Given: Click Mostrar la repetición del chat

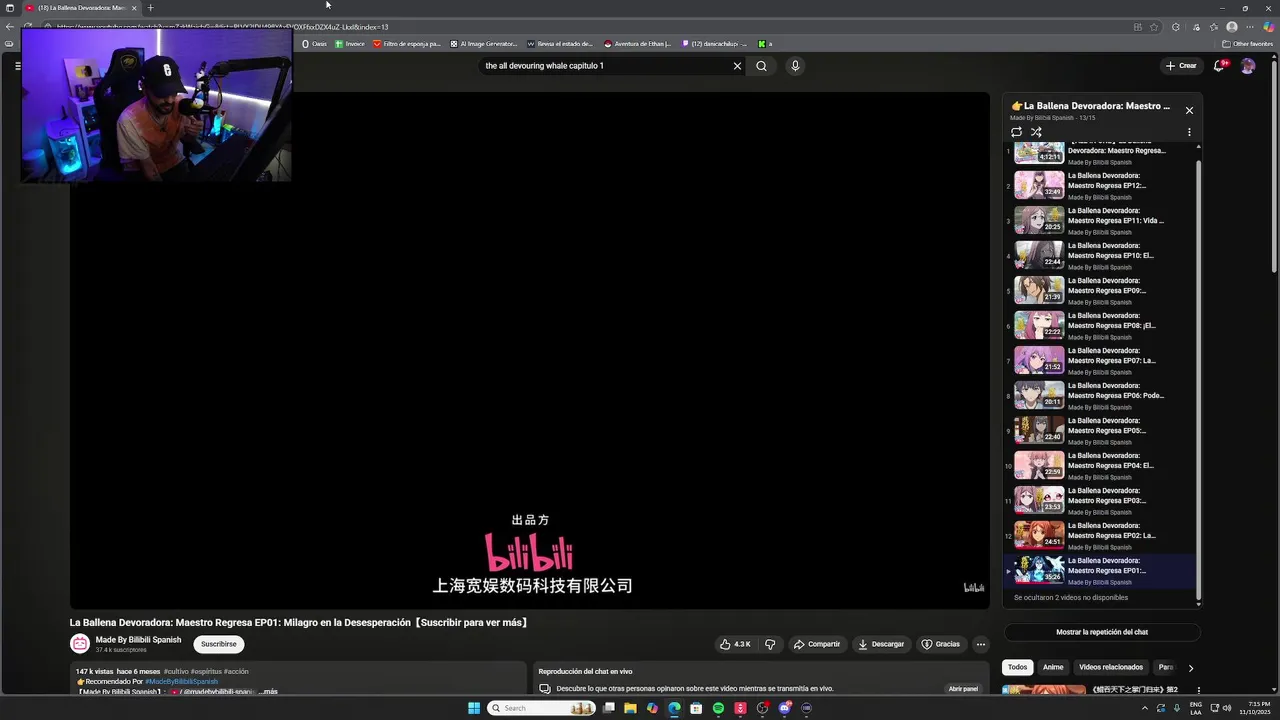Looking at the screenshot, I should click(x=1102, y=632).
